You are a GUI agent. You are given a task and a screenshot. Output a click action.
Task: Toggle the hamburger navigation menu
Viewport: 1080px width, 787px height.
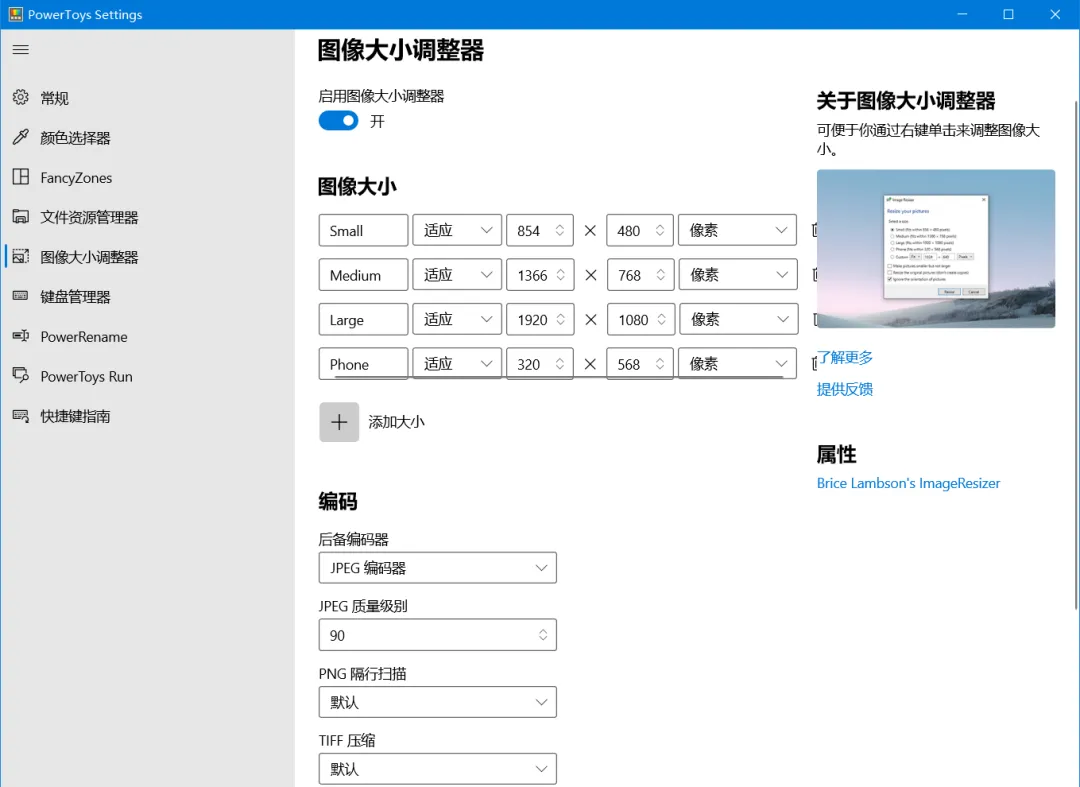(x=21, y=50)
